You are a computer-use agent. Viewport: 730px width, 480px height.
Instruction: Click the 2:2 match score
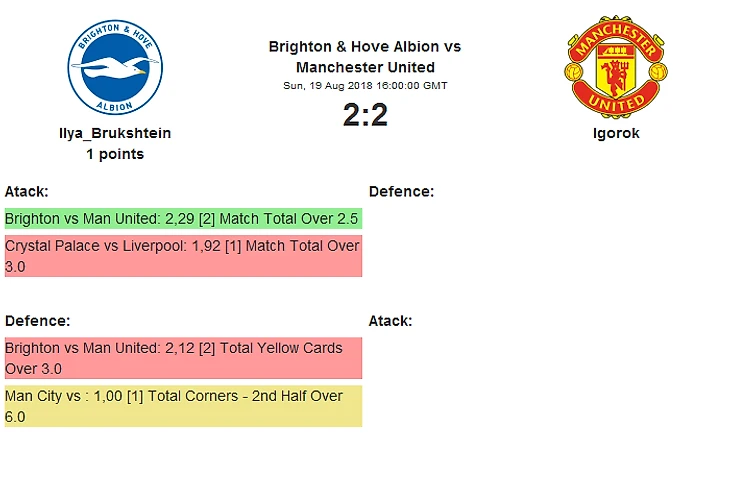pos(365,116)
